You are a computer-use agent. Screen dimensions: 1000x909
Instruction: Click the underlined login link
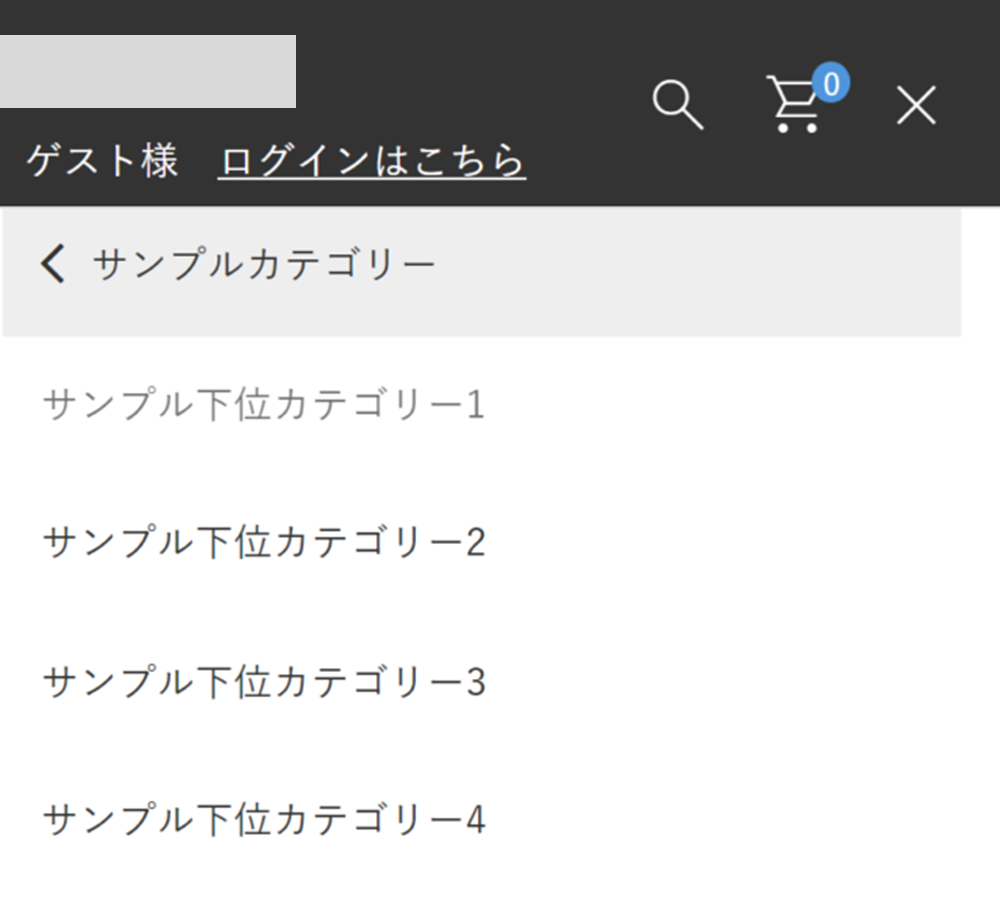click(x=371, y=161)
